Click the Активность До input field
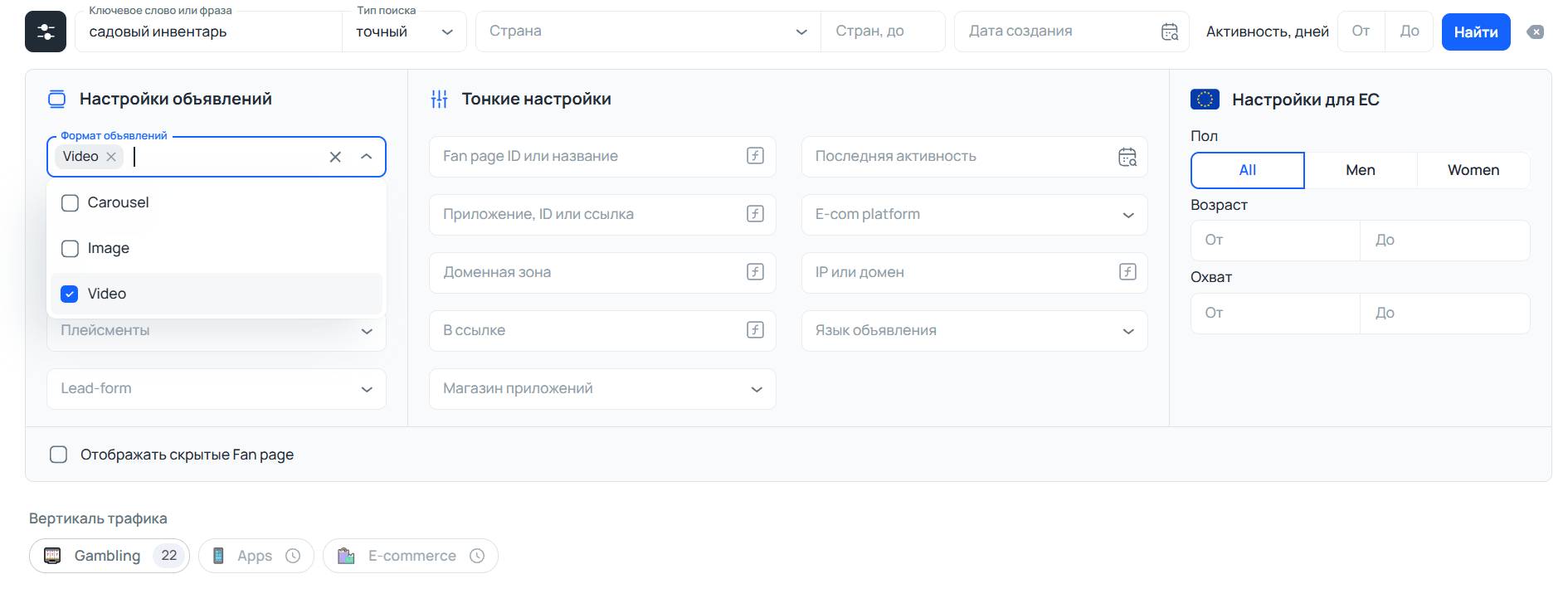This screenshot has height=613, width=1568. point(1409,32)
